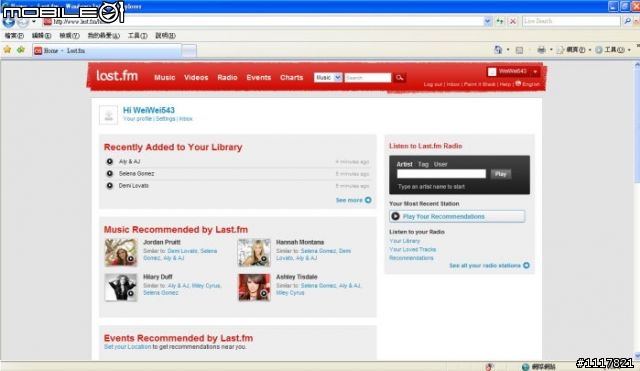Click the Add to Favorites green star

point(21,50)
